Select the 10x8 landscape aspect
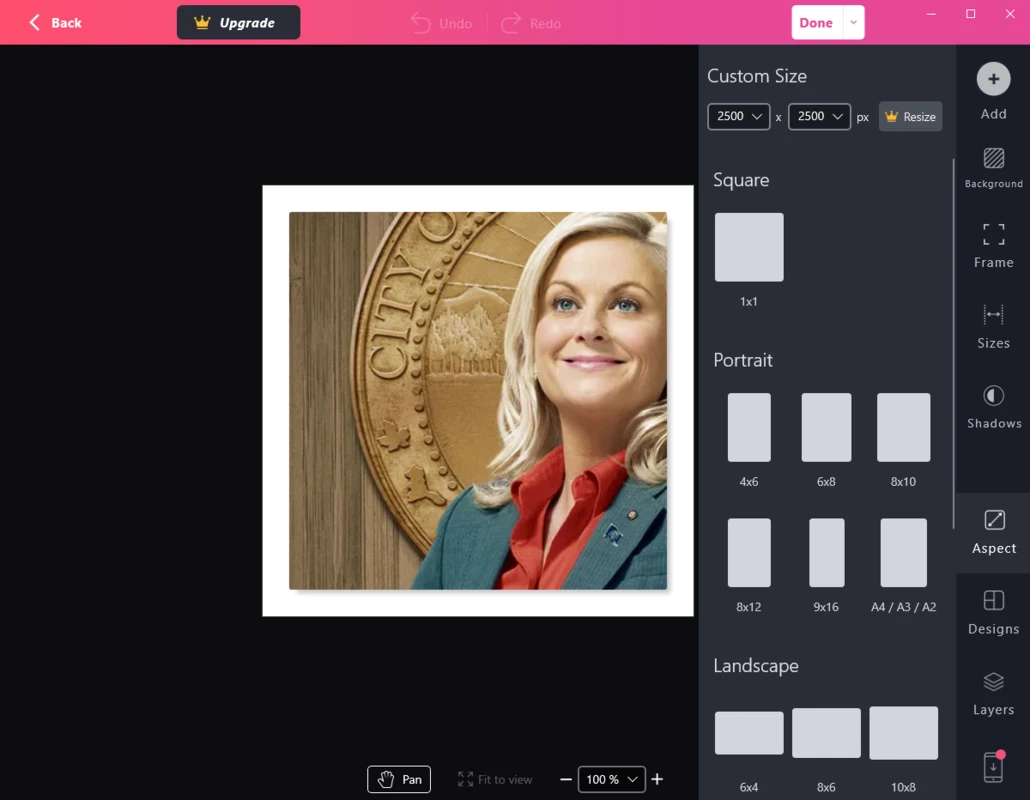 click(x=903, y=733)
